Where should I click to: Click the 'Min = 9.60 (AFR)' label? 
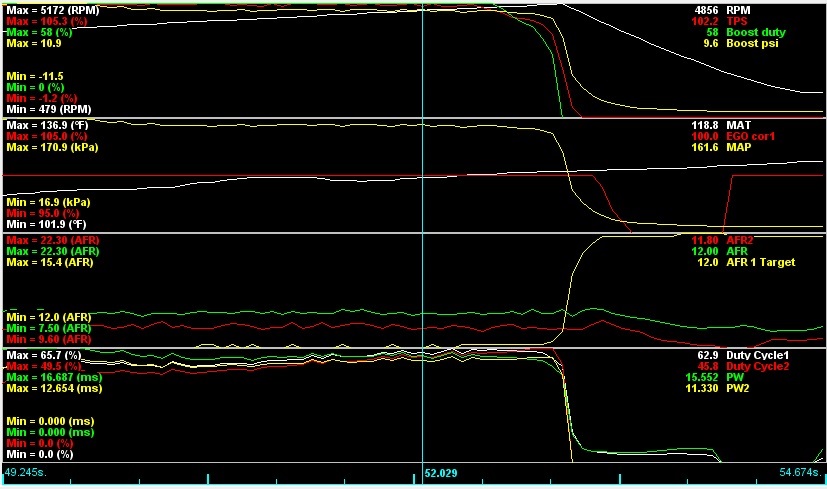coord(49,339)
